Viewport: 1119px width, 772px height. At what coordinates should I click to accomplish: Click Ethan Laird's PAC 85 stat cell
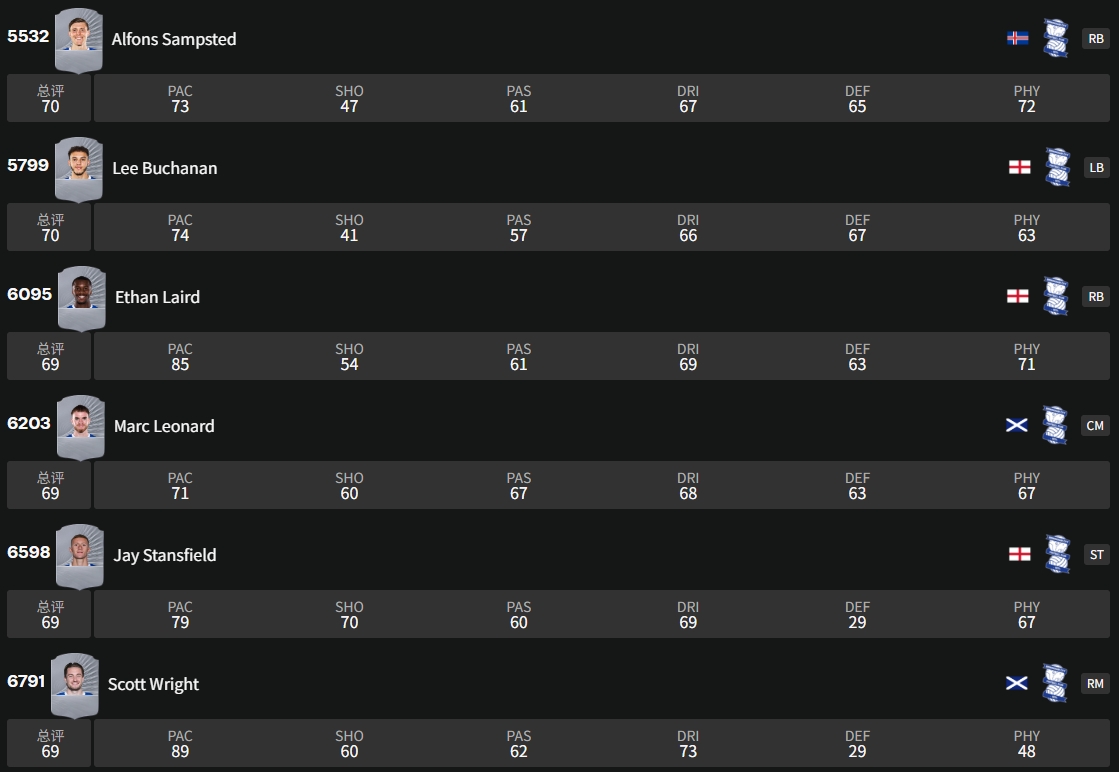pos(180,357)
